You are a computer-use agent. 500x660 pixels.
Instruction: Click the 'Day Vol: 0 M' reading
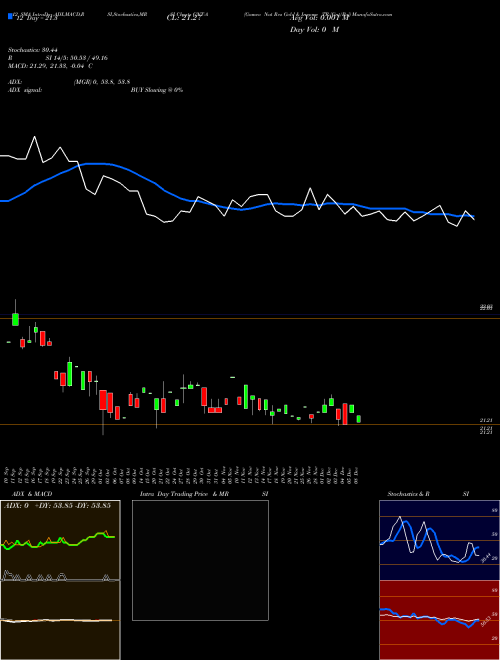(314, 30)
